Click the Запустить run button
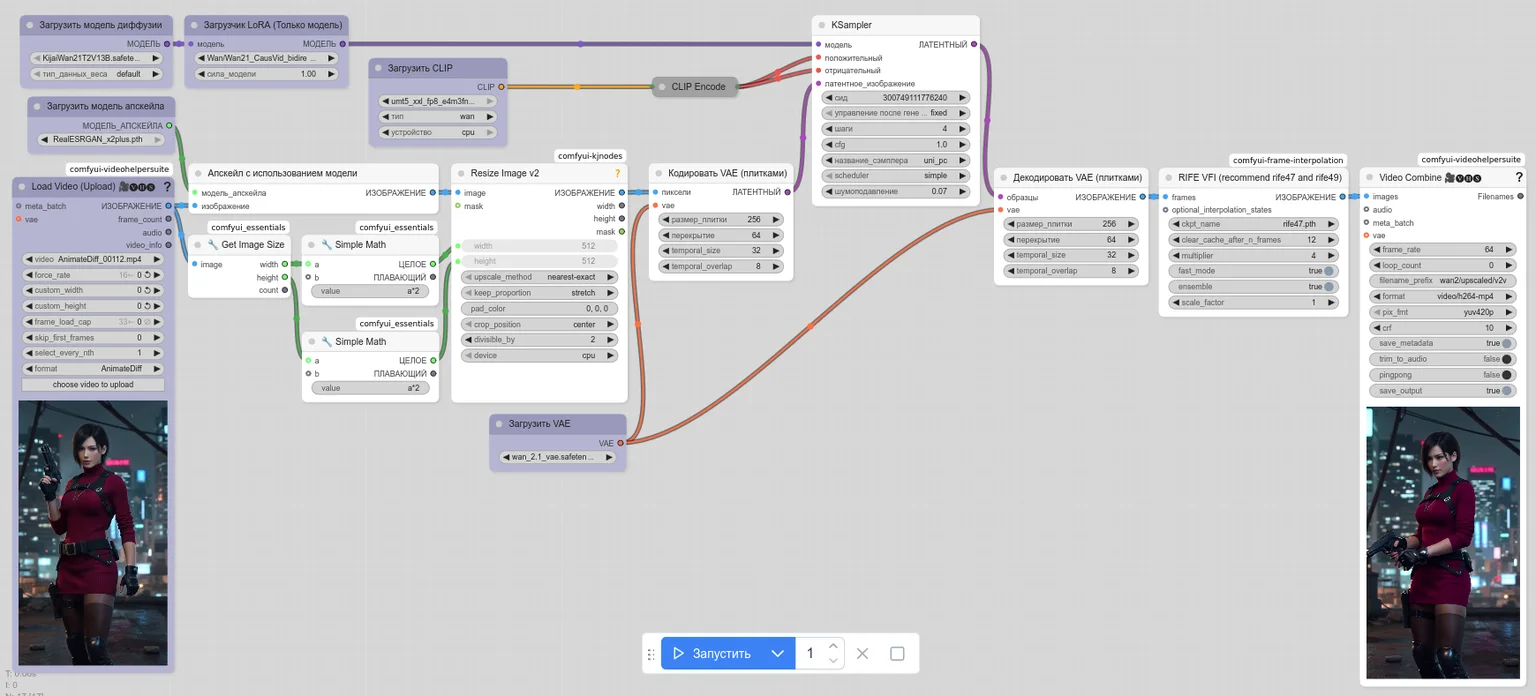Screen dimensions: 1536x696 [x=712, y=654]
